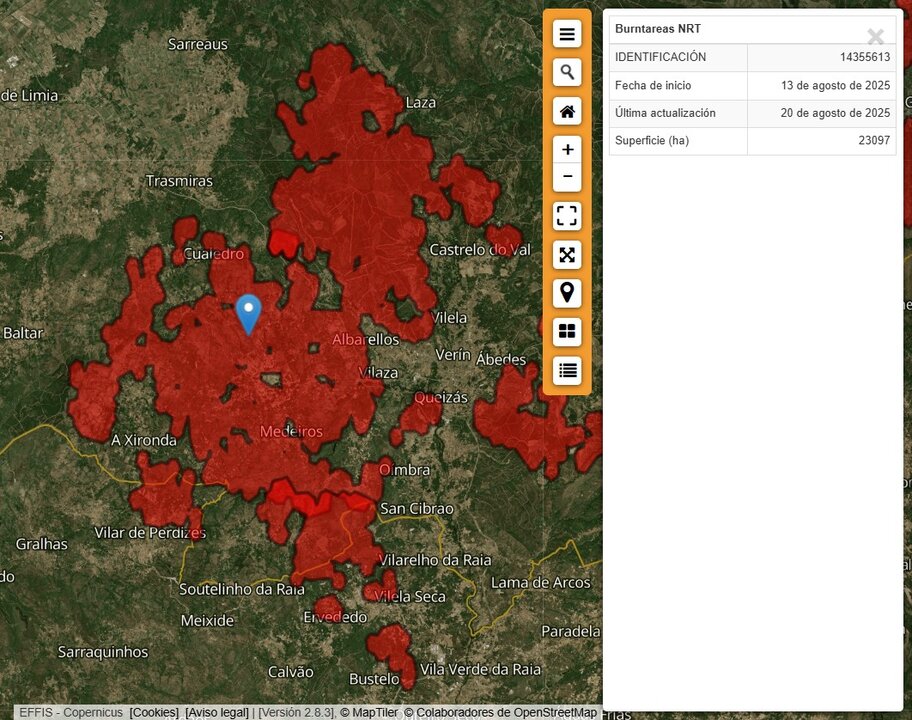Select the Vila Verde da Raia label
The width and height of the screenshot is (912, 720).
pyautogui.click(x=480, y=669)
